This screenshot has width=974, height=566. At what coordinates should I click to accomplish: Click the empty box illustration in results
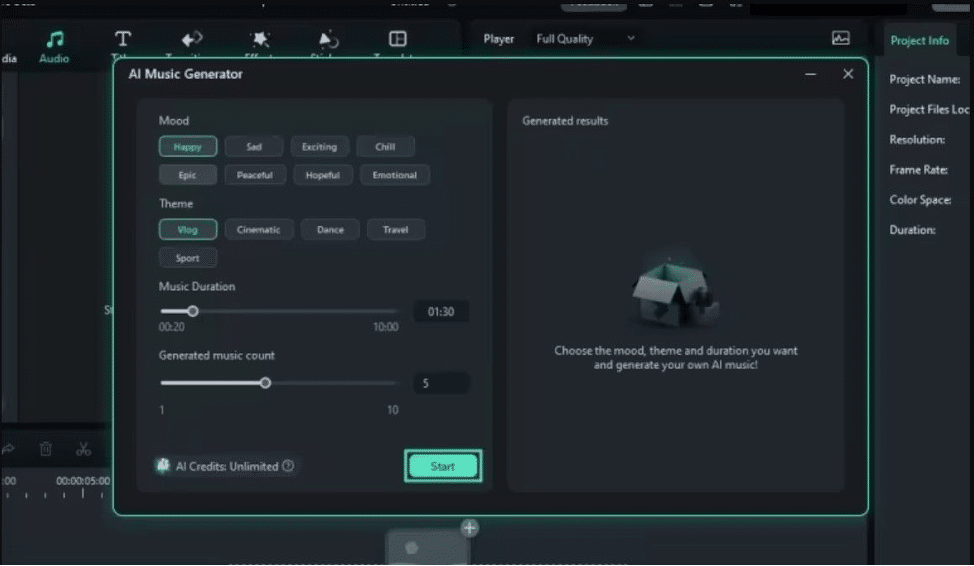tap(675, 293)
